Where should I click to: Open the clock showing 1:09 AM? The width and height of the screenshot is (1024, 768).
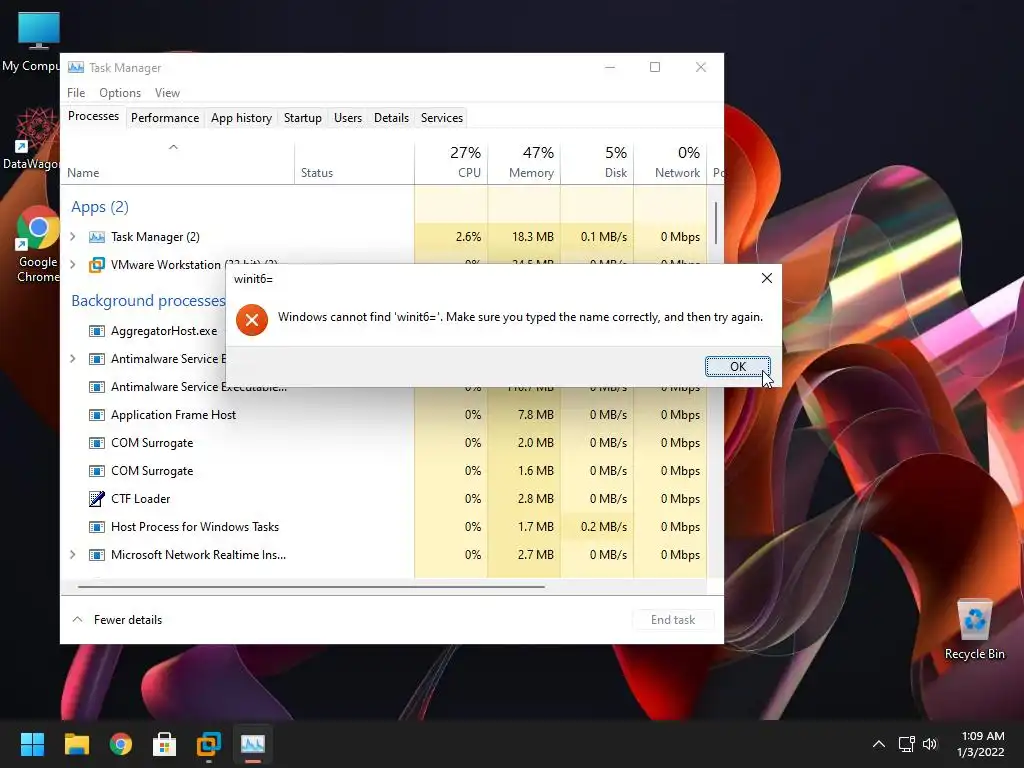pyautogui.click(x=981, y=744)
